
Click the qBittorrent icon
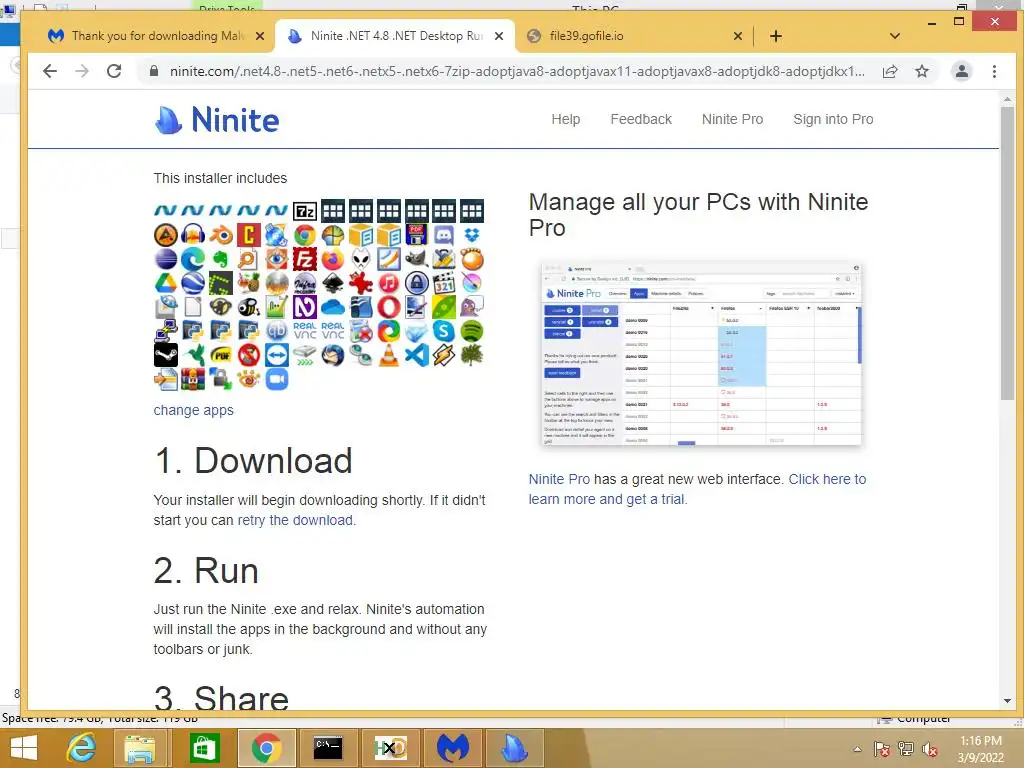(277, 331)
